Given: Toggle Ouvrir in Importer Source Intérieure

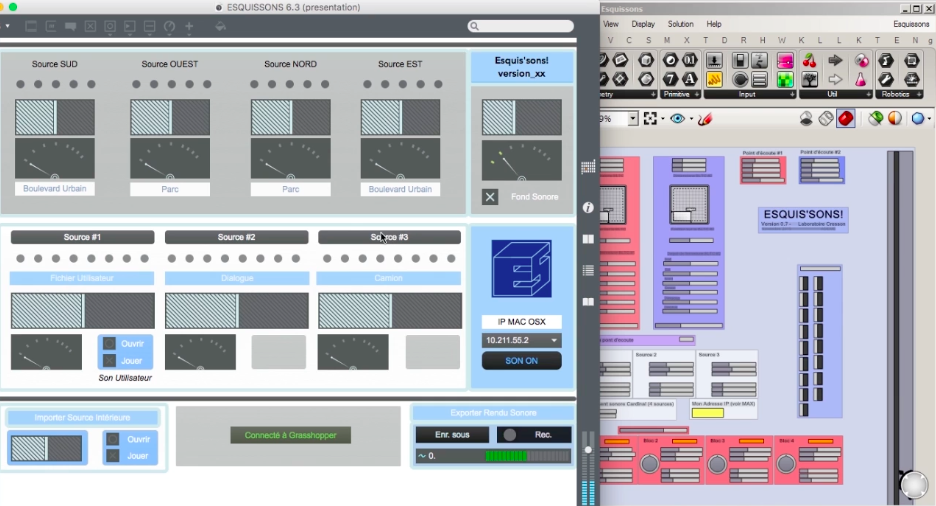Looking at the screenshot, I should click(113, 439).
